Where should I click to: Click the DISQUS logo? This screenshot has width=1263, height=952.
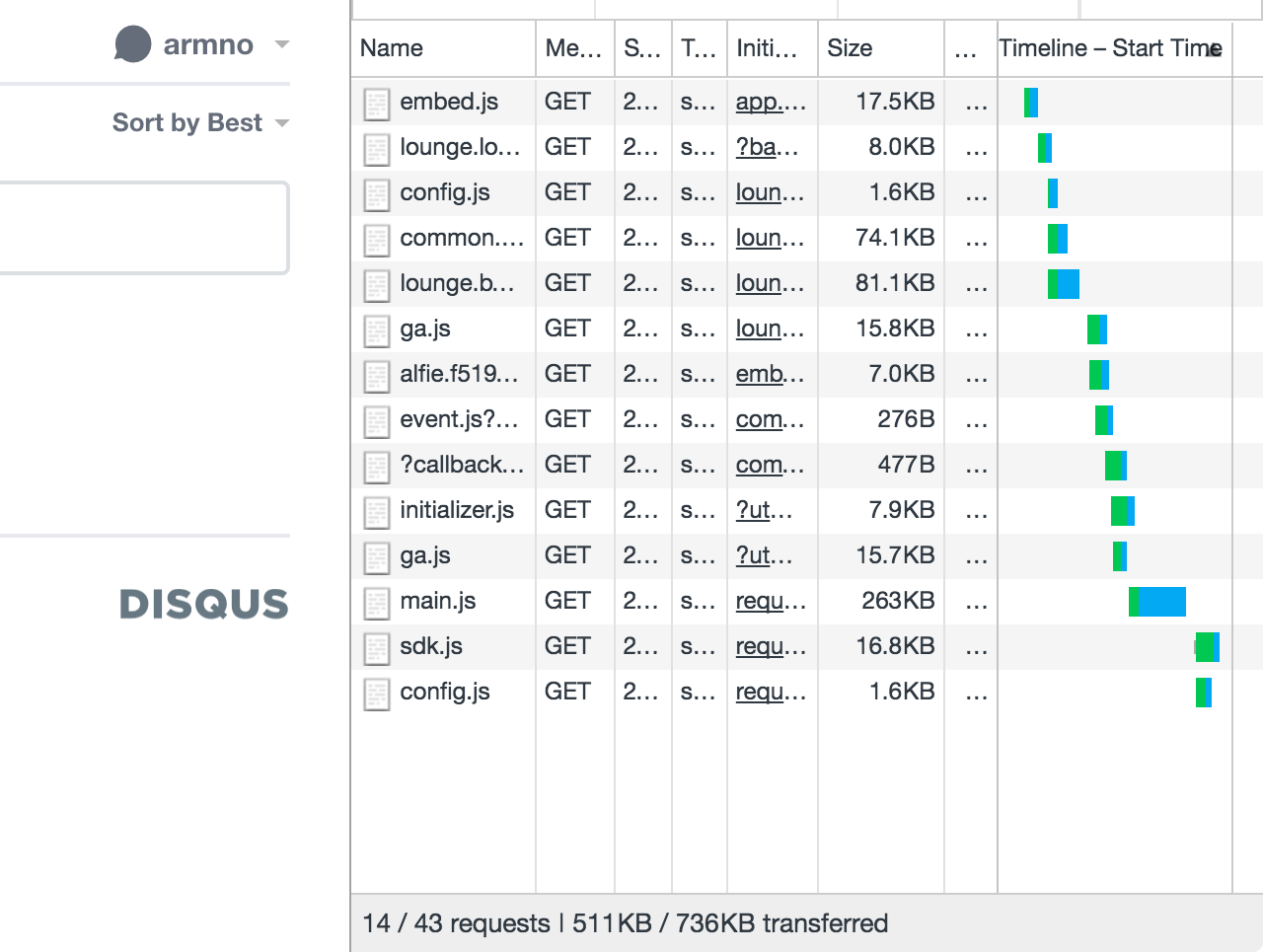204,604
